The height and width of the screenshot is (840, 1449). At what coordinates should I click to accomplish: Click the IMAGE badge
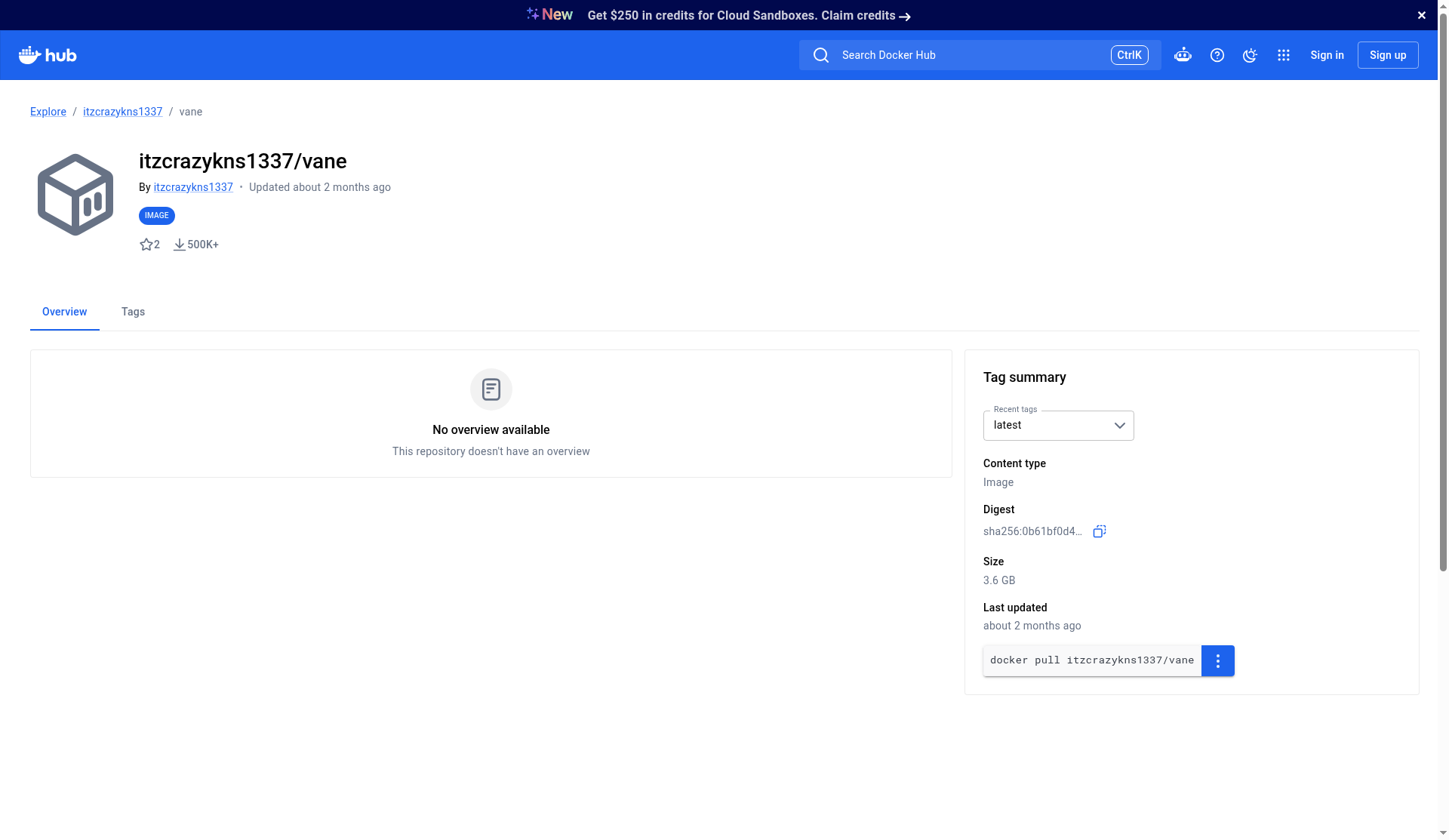(x=157, y=216)
